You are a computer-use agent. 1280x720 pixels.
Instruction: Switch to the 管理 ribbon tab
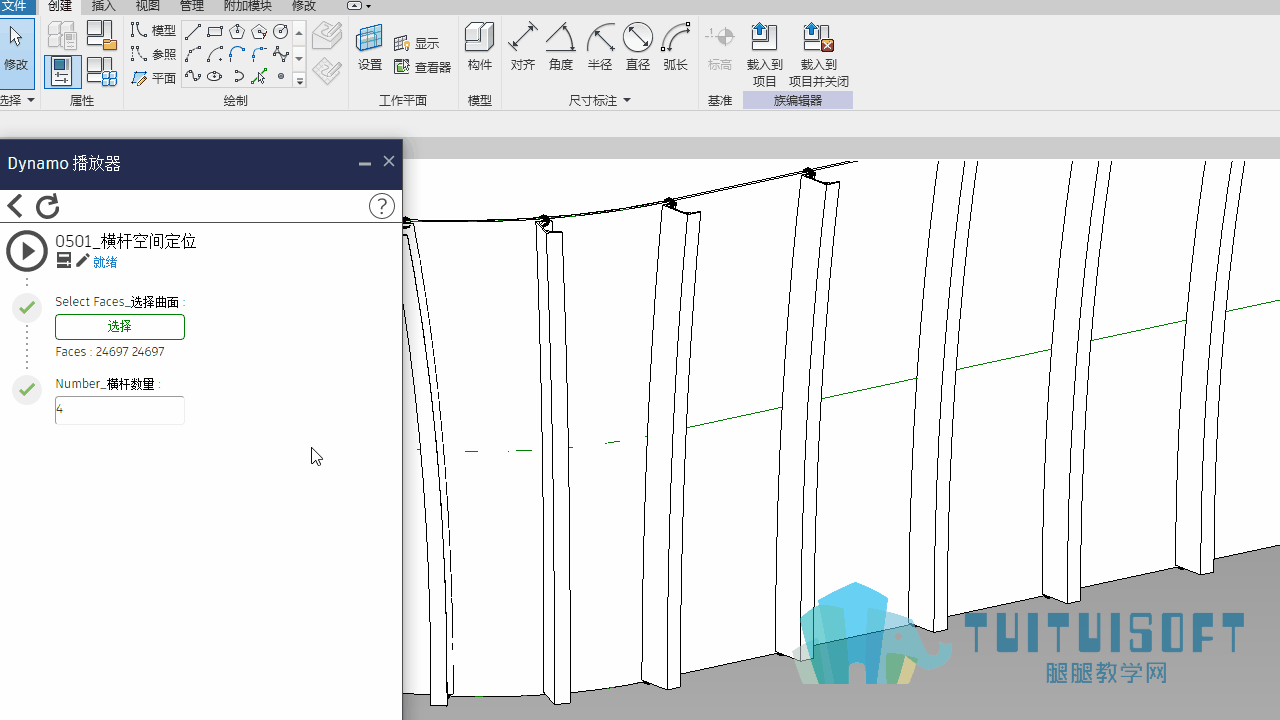191,6
